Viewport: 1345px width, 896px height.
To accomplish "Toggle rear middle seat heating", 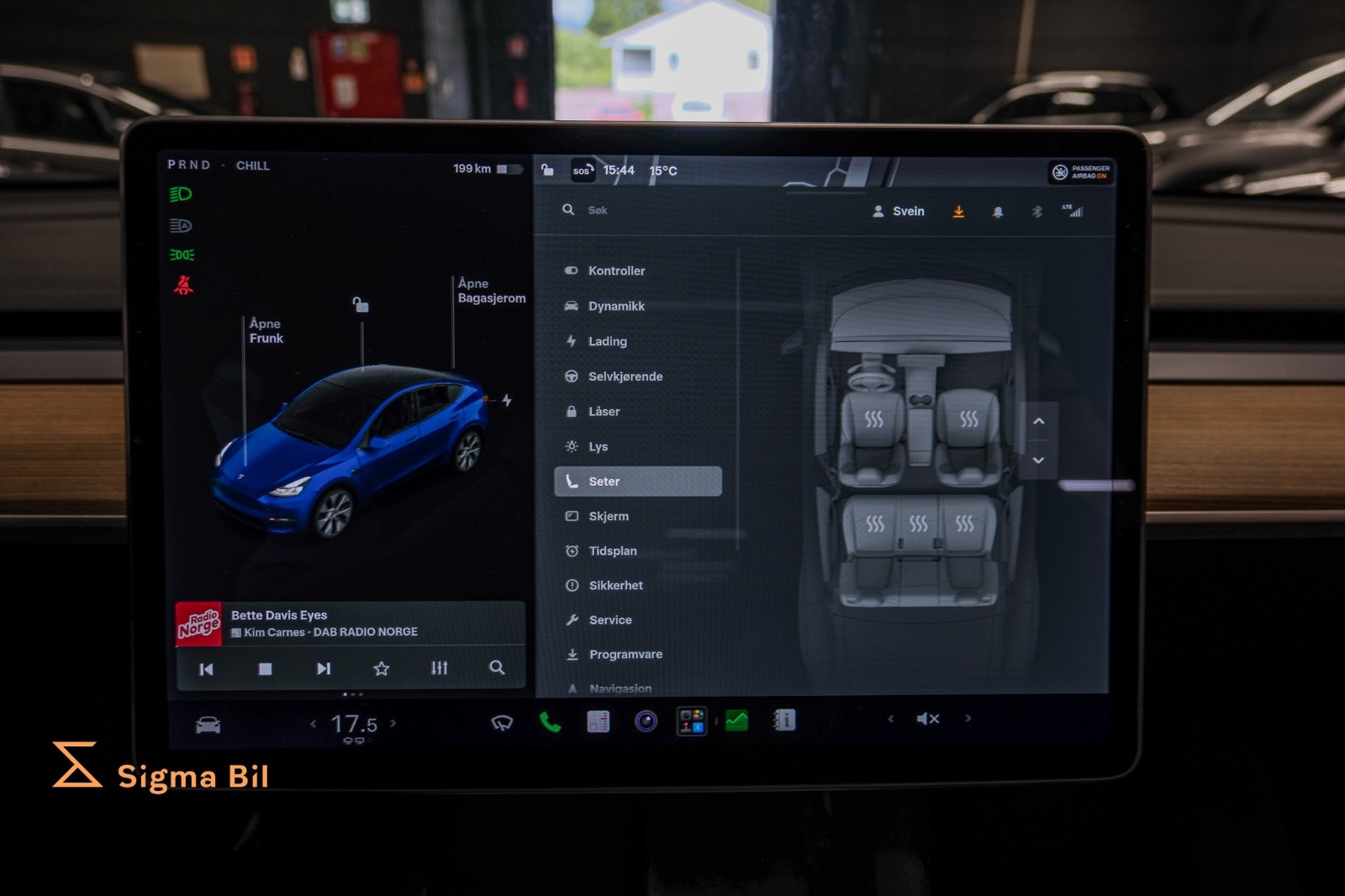I will (x=919, y=524).
